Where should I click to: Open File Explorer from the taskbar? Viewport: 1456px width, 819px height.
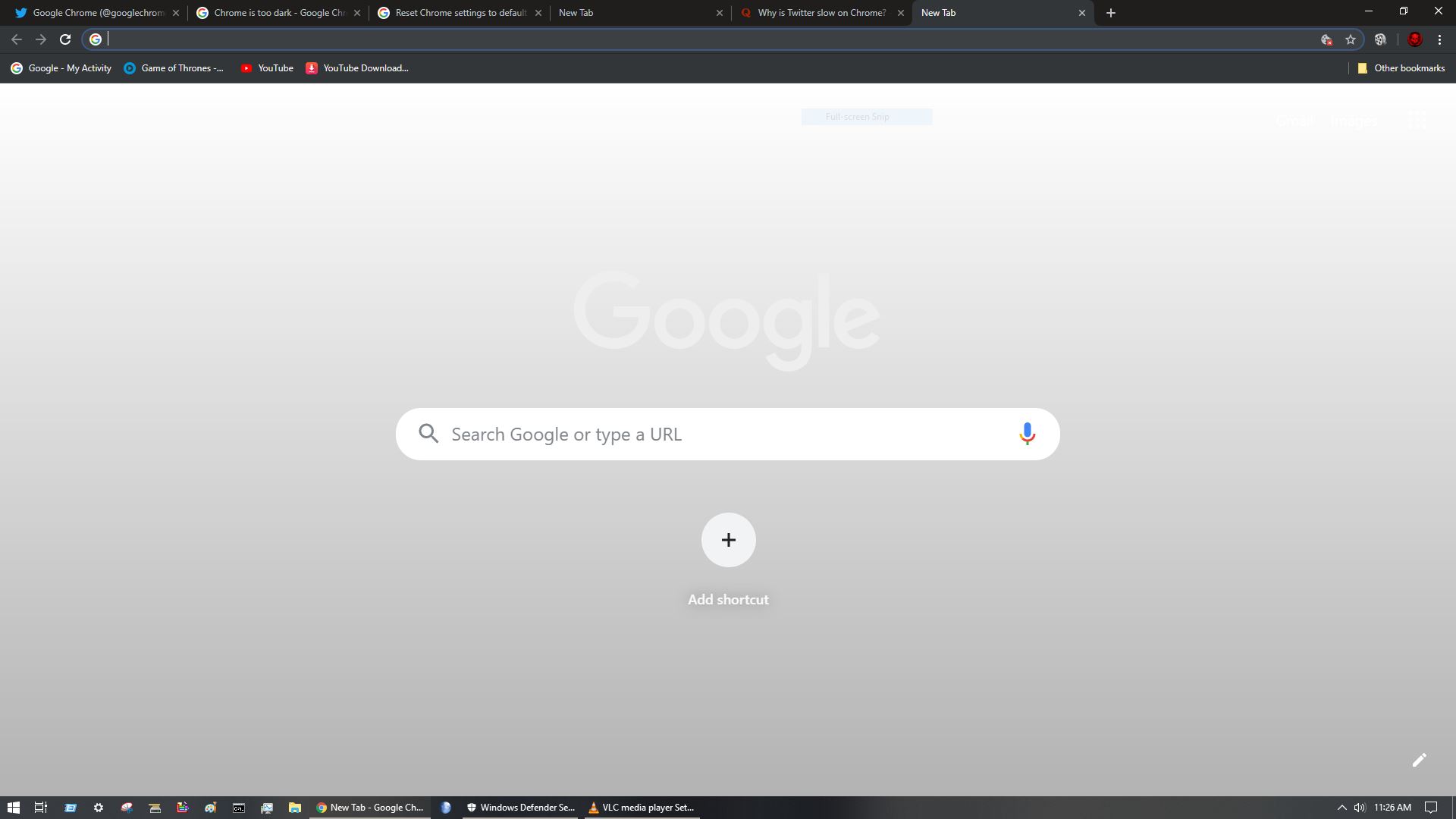[x=295, y=808]
